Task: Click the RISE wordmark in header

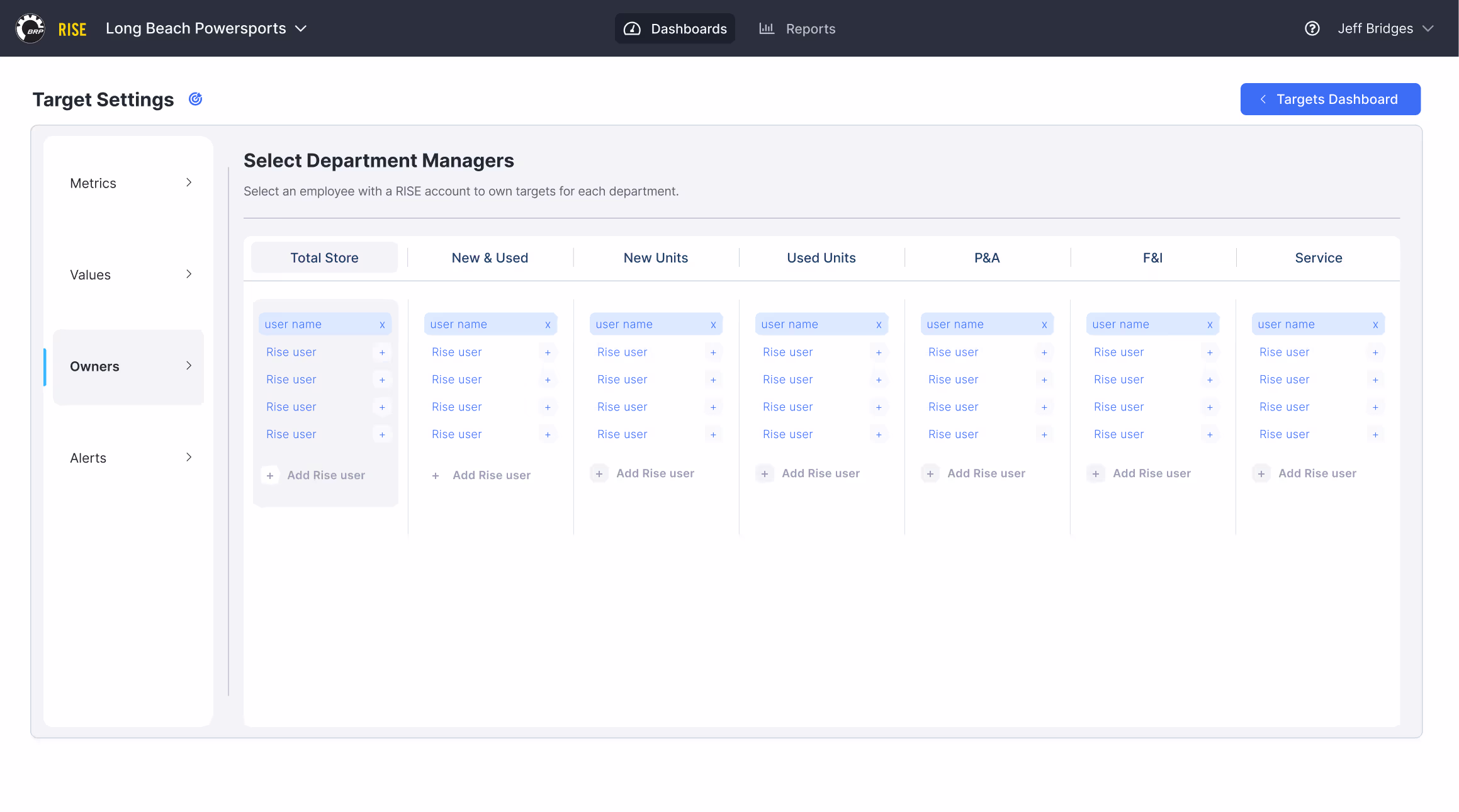Action: point(72,29)
